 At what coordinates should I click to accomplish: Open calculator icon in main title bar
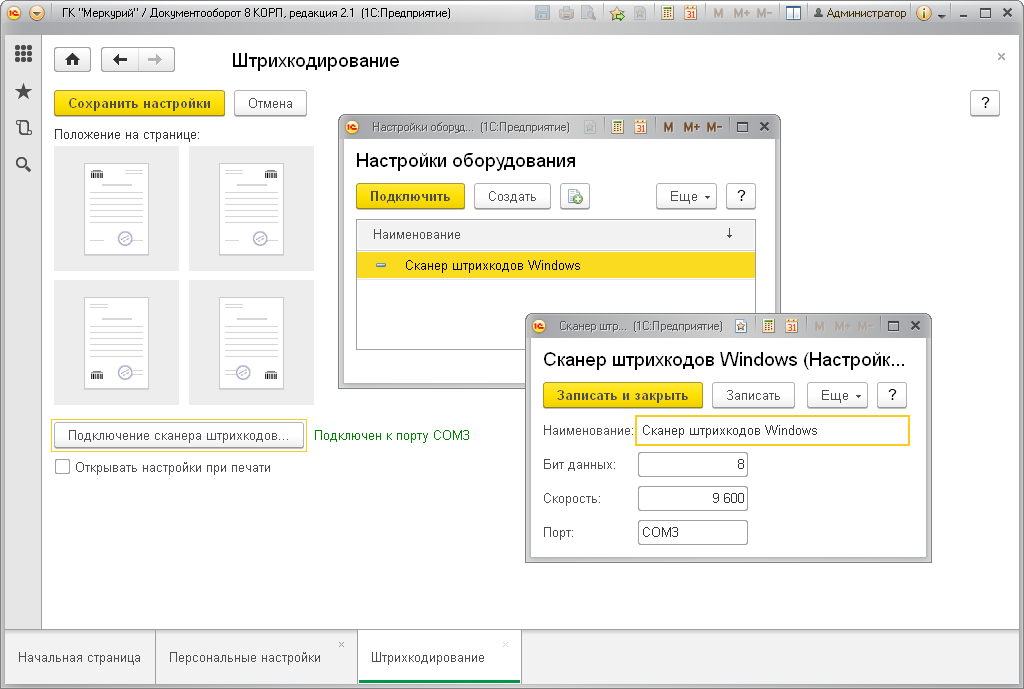(x=667, y=13)
